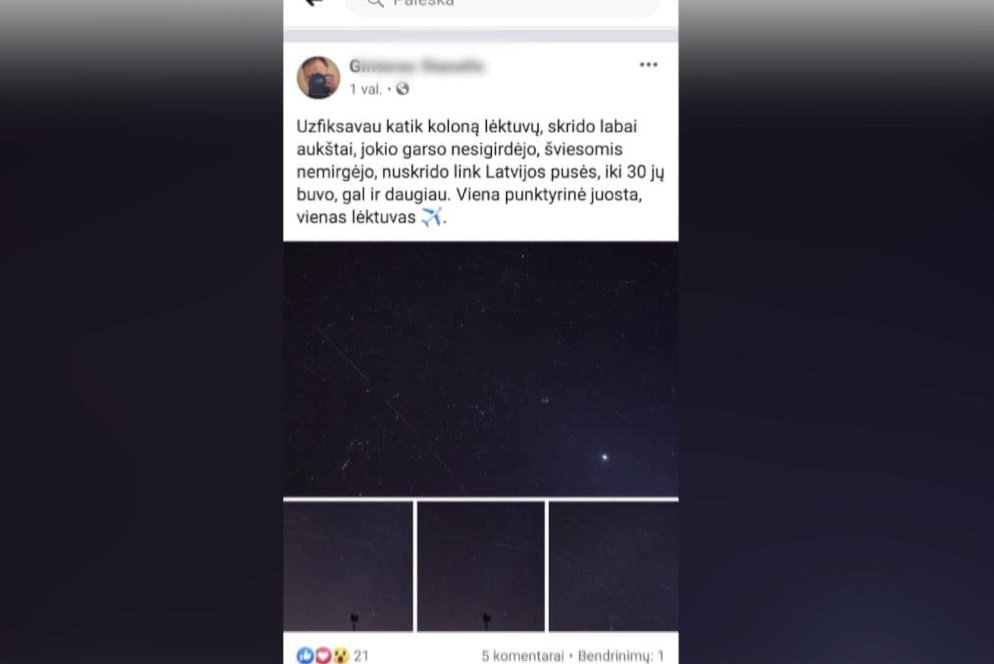This screenshot has width=994, height=664.
Task: Click the magnifier icon in search bar
Action: pyautogui.click(x=375, y=3)
